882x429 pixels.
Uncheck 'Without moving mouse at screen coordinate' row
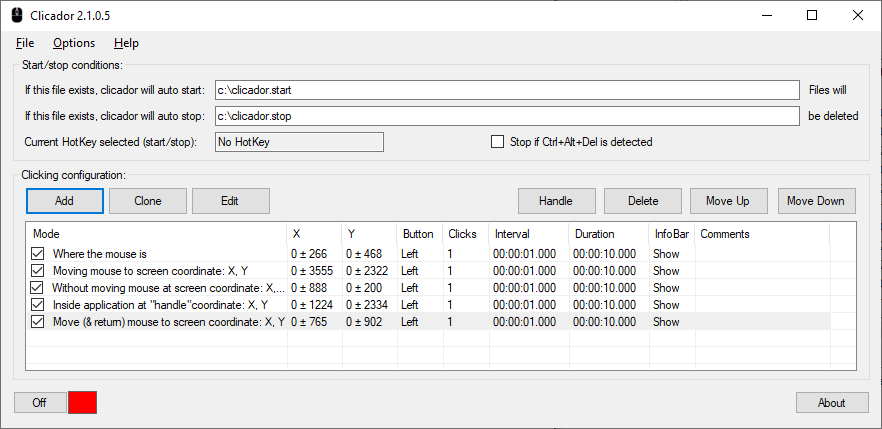click(37, 288)
